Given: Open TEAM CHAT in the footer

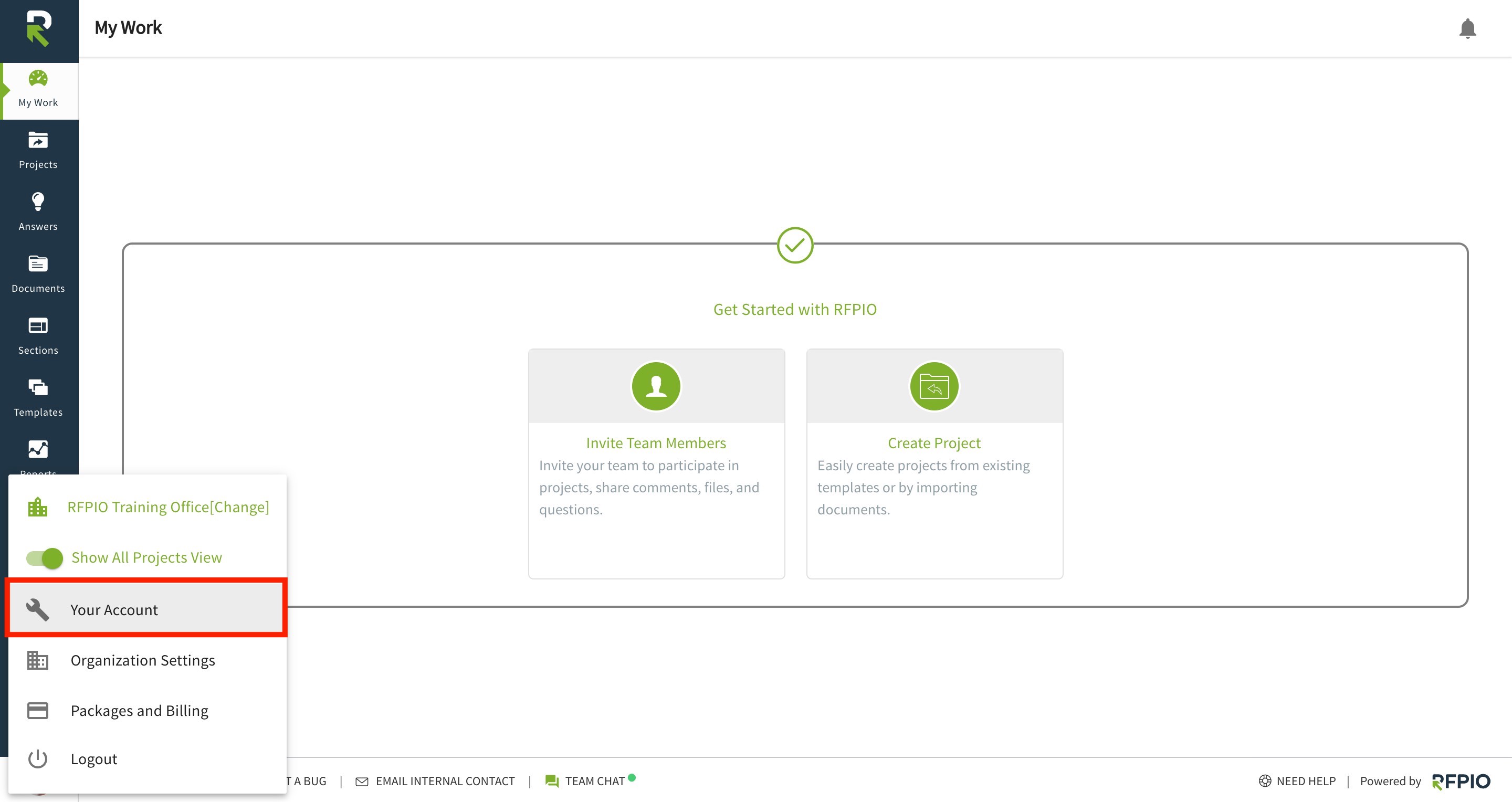Looking at the screenshot, I should coord(595,782).
